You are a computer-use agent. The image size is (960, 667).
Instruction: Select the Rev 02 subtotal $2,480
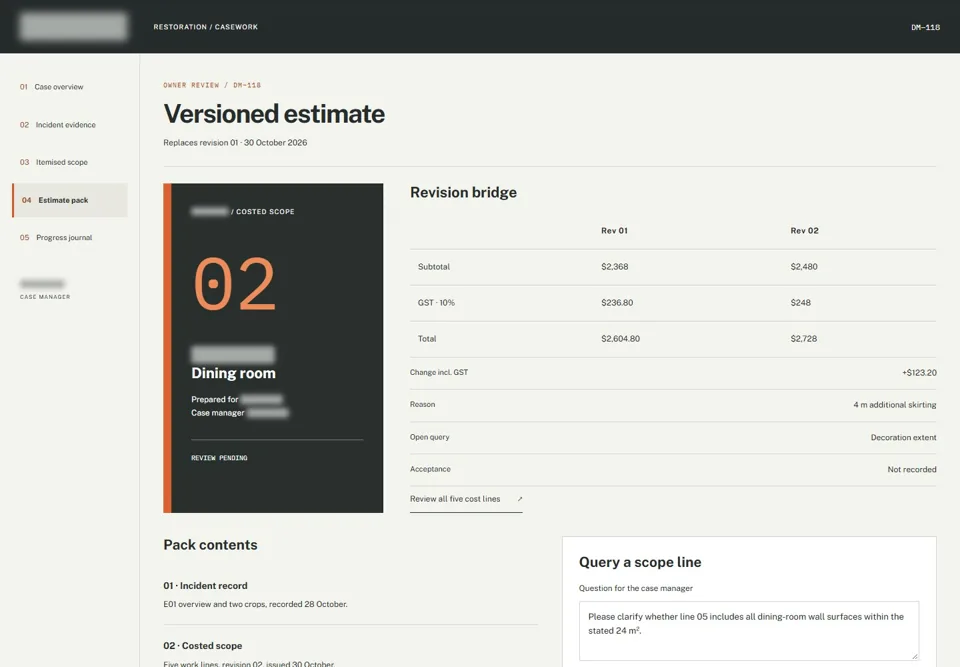pos(804,267)
